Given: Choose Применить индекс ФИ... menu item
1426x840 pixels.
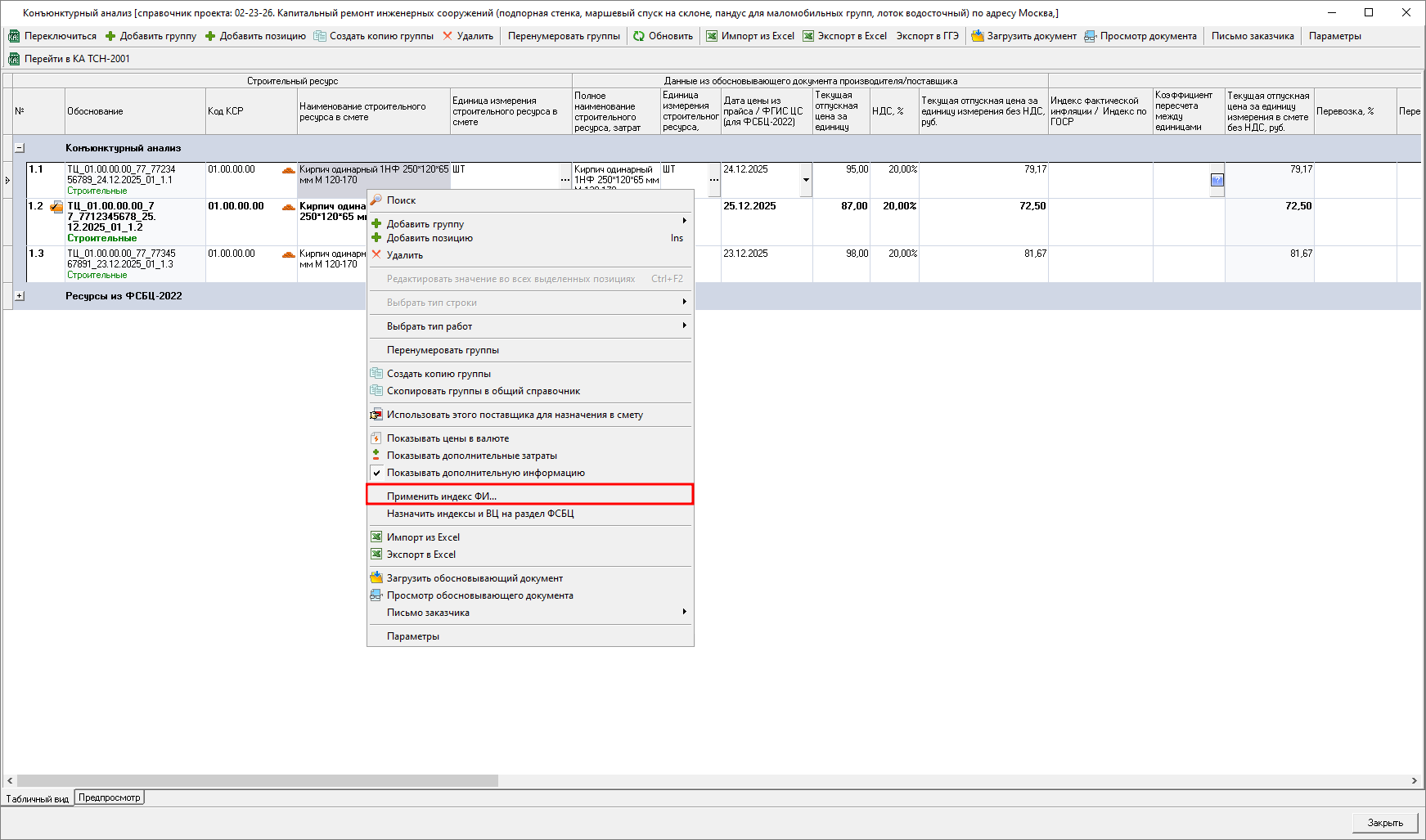Looking at the screenshot, I should (529, 496).
